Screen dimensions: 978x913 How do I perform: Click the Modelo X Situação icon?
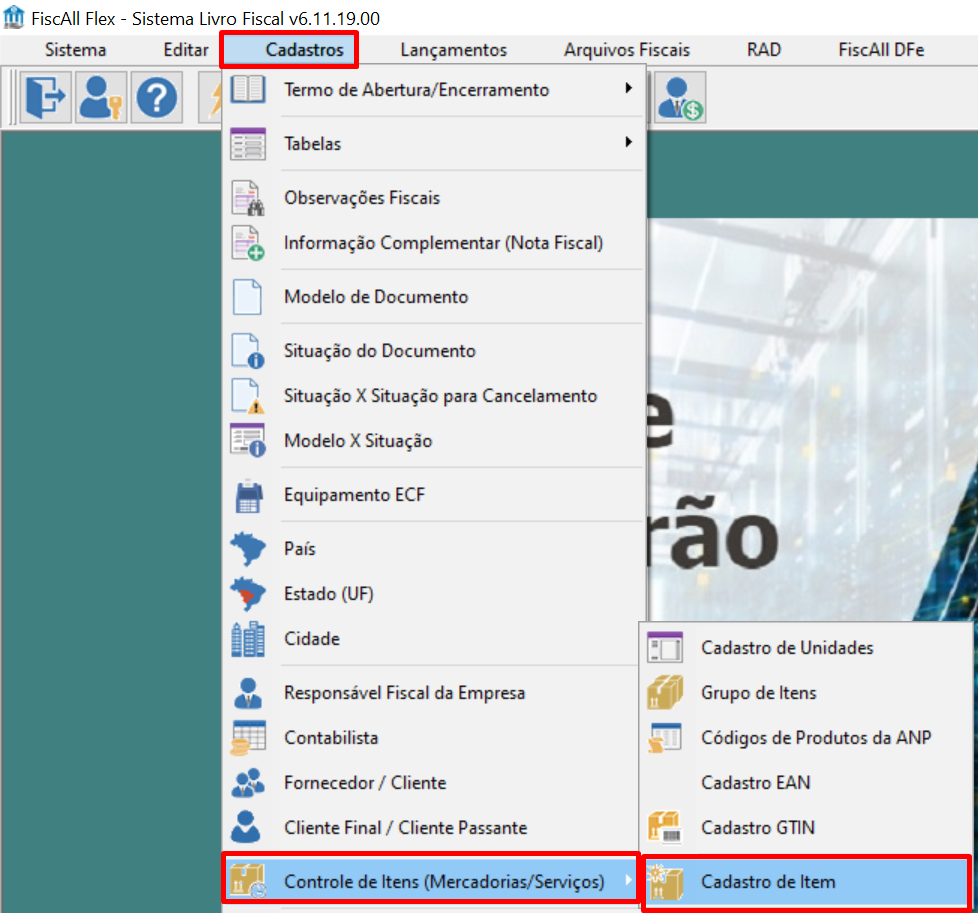(x=248, y=440)
